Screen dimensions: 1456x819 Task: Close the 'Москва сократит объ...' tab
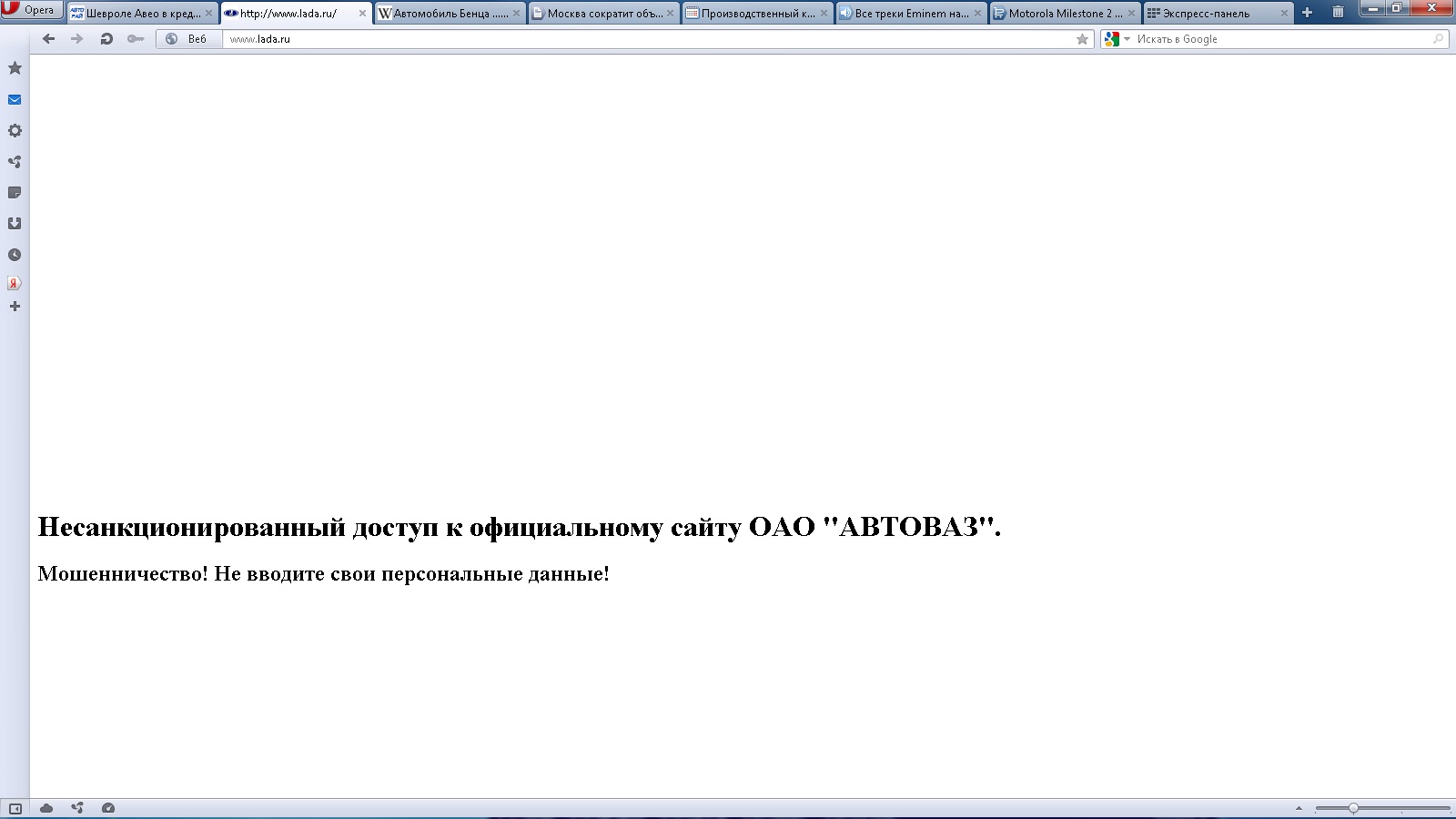tap(670, 14)
